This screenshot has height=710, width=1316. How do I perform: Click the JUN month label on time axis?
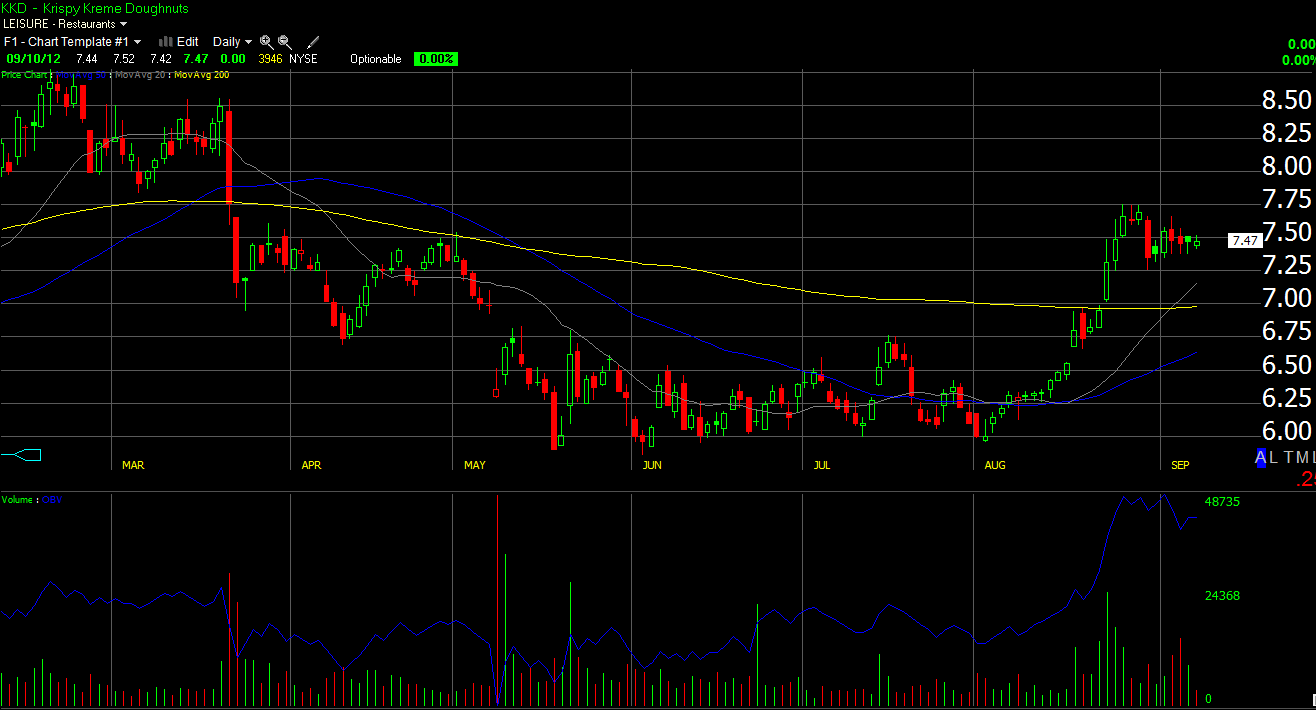click(652, 465)
